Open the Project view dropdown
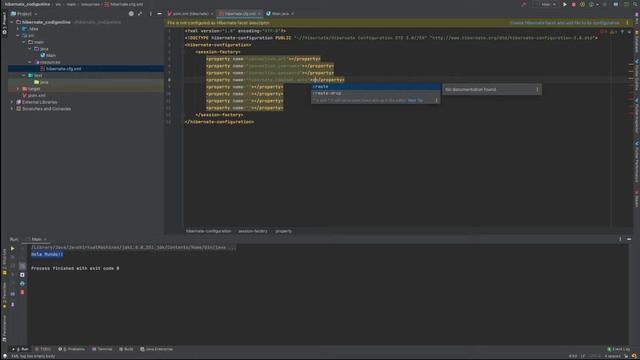The width and height of the screenshot is (640, 360). (24, 13)
